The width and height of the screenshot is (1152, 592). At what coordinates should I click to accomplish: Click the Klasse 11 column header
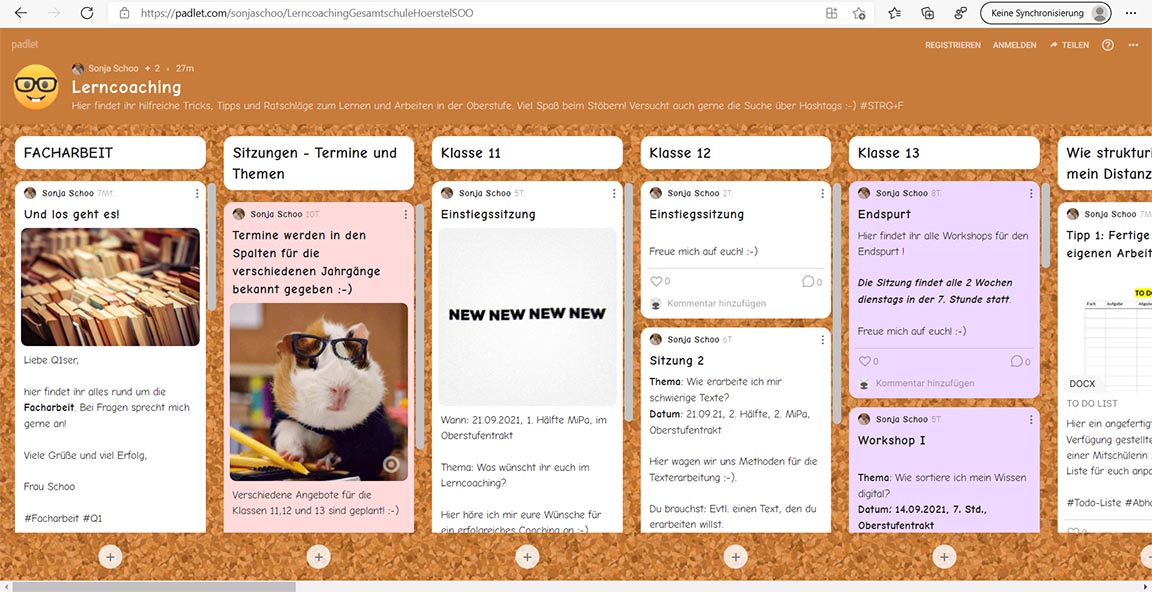[x=528, y=153]
